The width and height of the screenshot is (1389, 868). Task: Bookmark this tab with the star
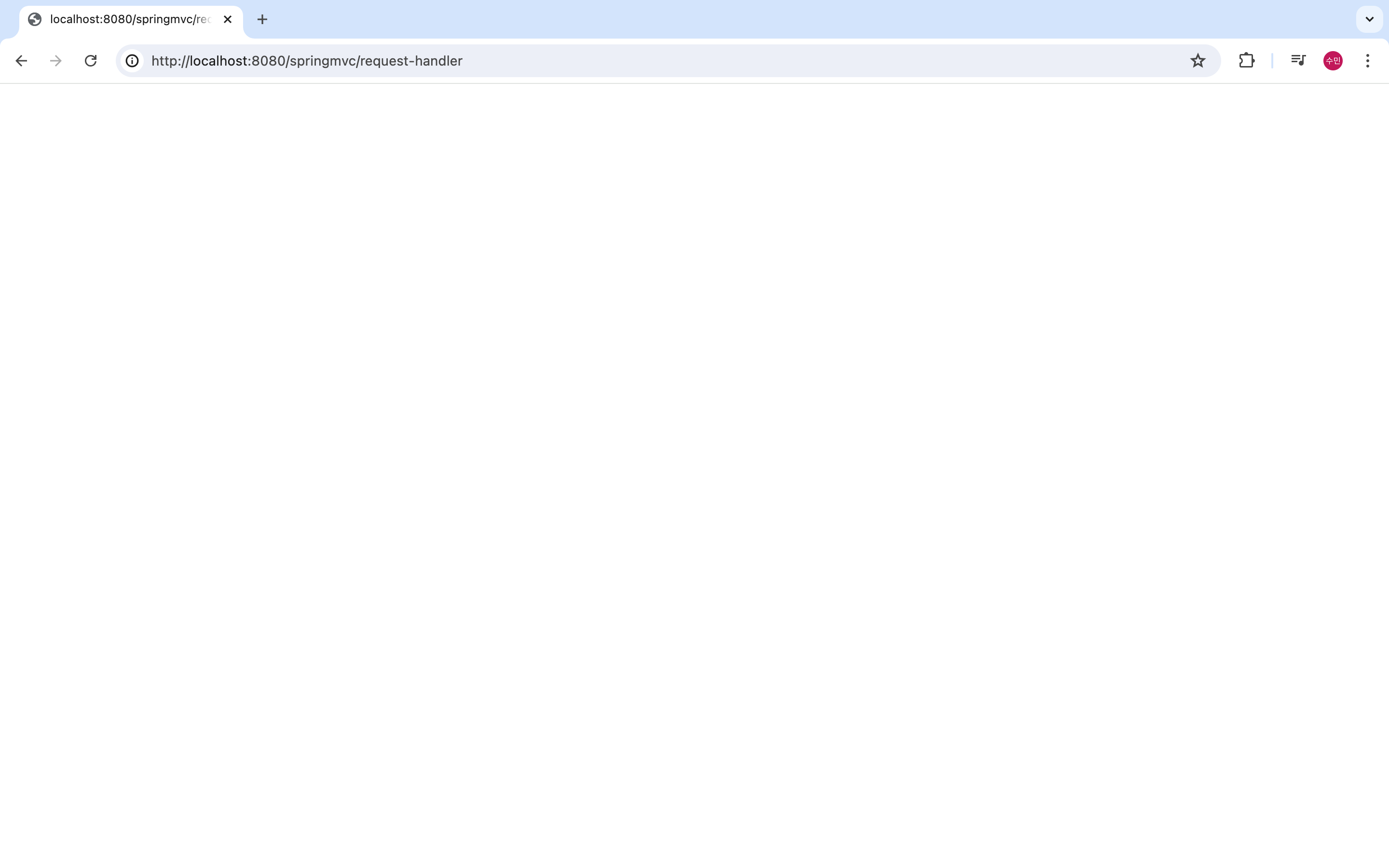click(x=1198, y=61)
